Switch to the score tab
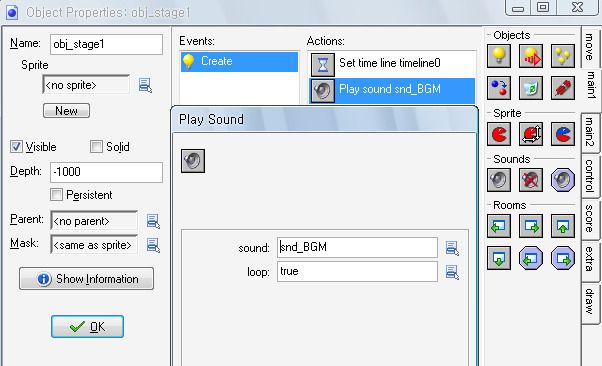 (590, 219)
